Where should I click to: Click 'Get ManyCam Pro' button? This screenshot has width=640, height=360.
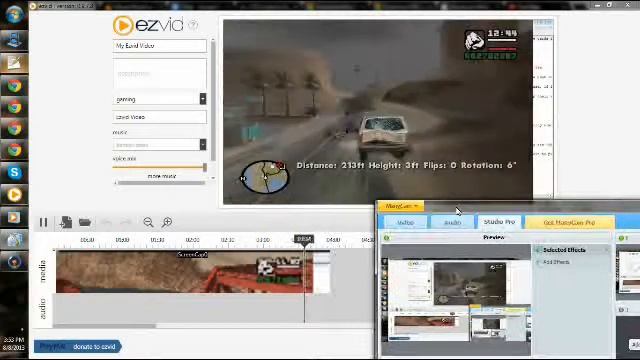coord(569,222)
